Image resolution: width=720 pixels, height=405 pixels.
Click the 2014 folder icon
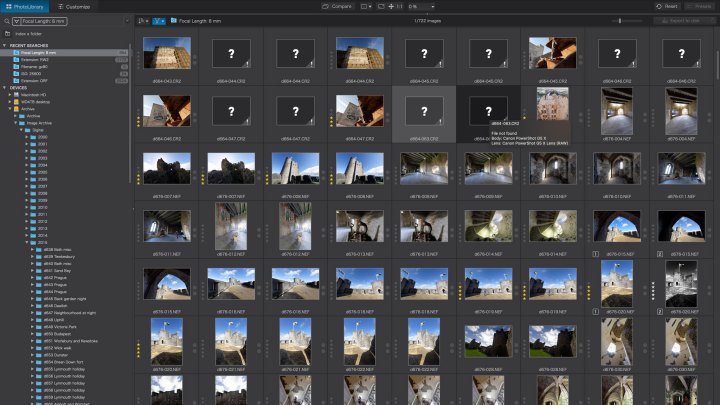click(33, 235)
